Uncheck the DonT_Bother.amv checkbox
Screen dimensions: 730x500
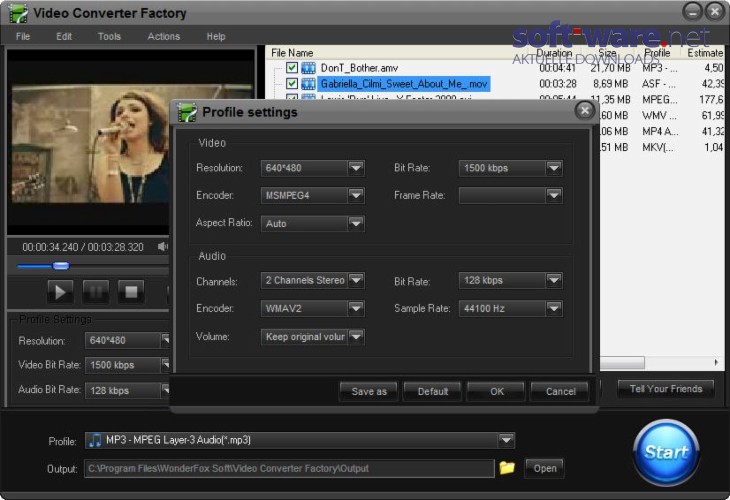292,68
